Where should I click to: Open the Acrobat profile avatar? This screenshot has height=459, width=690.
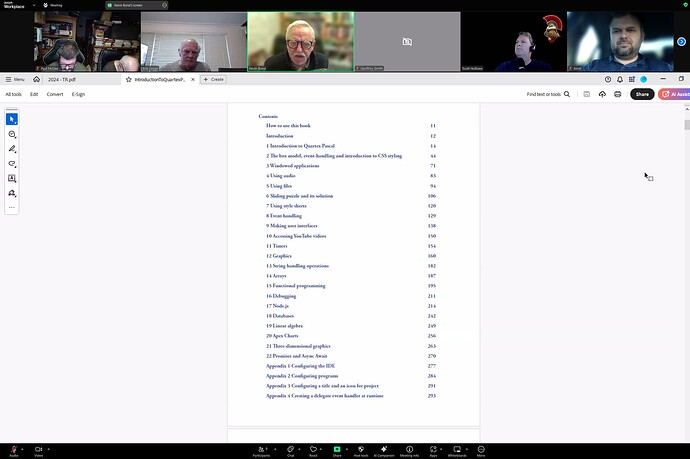click(x=643, y=80)
